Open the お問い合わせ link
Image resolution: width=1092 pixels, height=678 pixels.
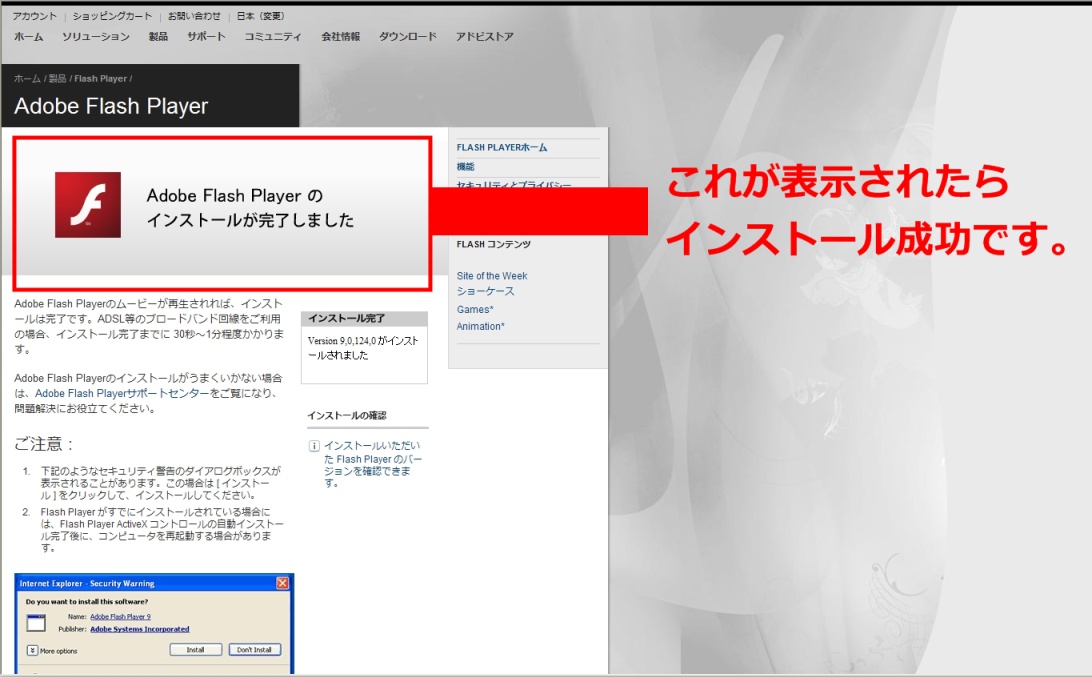tap(194, 16)
